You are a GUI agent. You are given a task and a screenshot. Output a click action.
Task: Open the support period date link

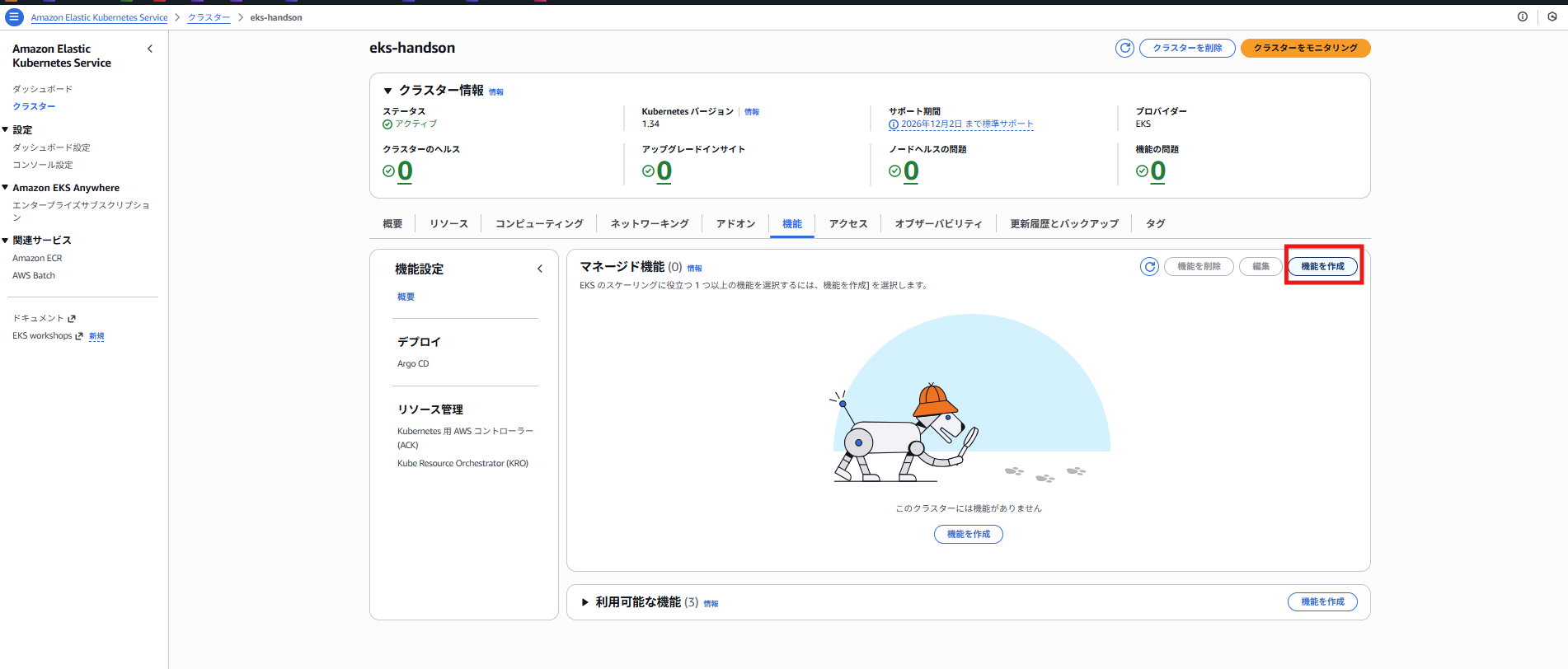tap(966, 124)
